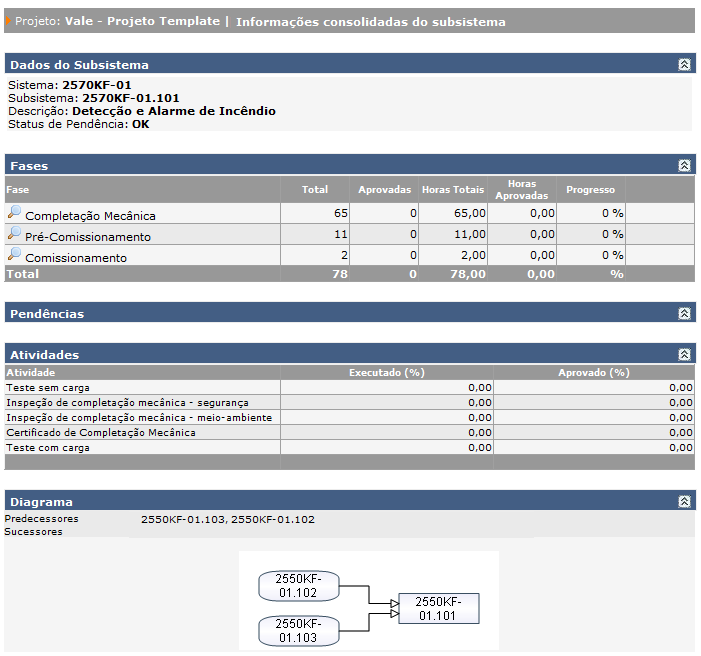The height and width of the screenshot is (656, 701).
Task: Click description Detecção e Alarme de Incêndio
Action: (174, 111)
